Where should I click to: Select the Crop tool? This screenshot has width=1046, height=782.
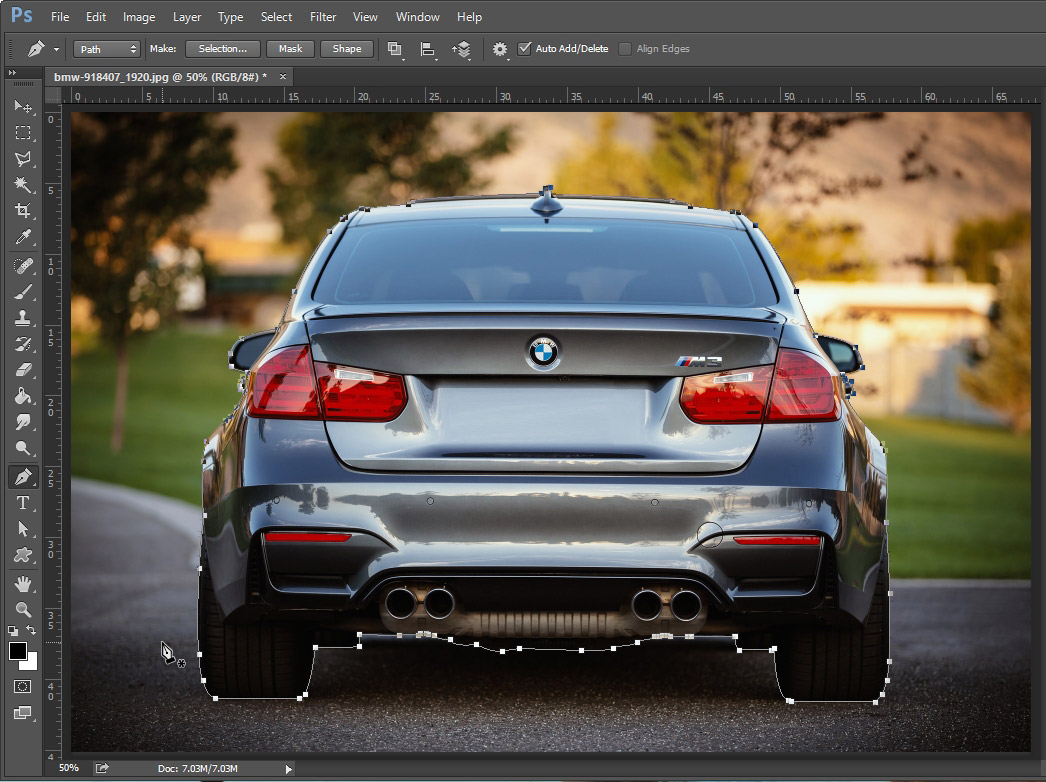pos(23,211)
